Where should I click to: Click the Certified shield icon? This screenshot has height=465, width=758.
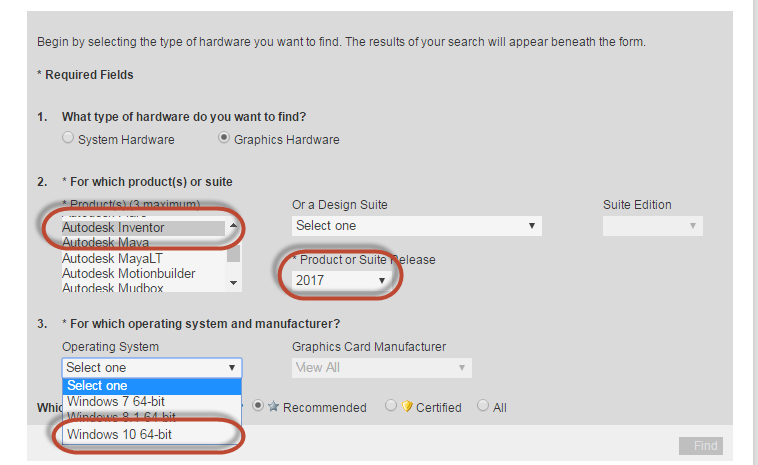tap(407, 407)
